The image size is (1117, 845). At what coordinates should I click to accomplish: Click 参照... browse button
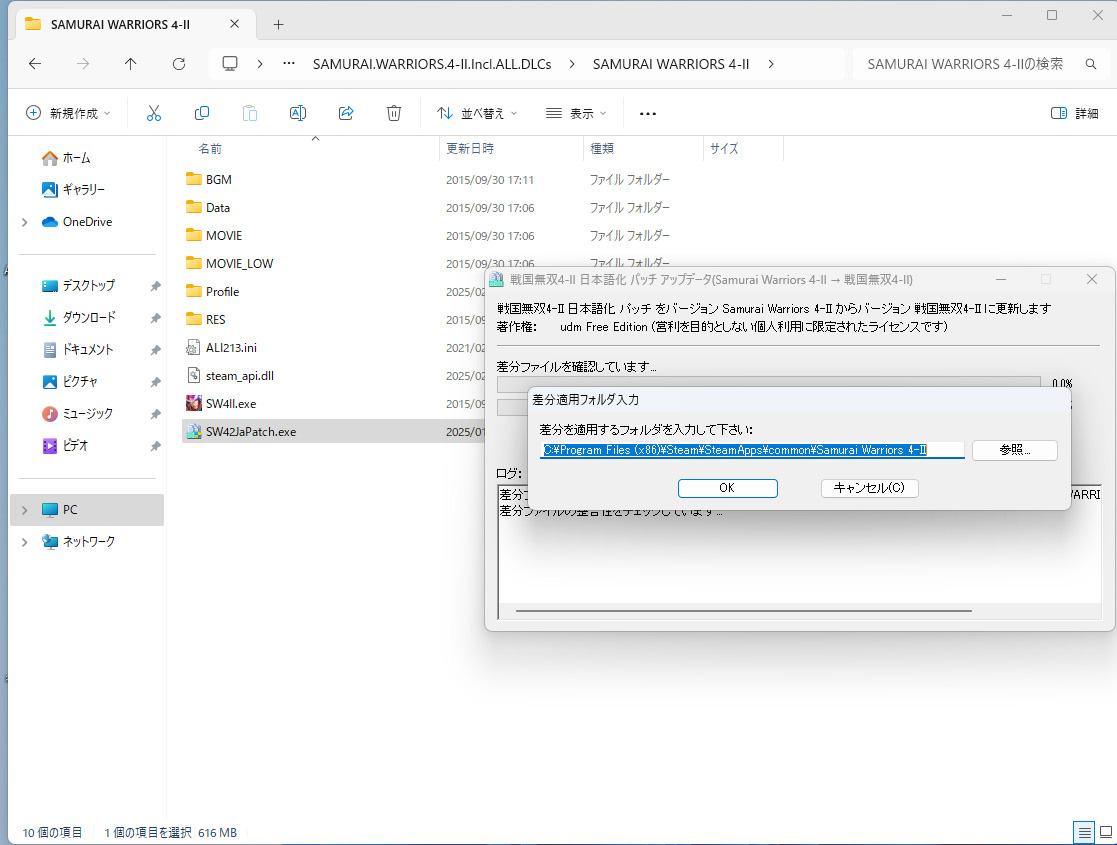(1014, 450)
